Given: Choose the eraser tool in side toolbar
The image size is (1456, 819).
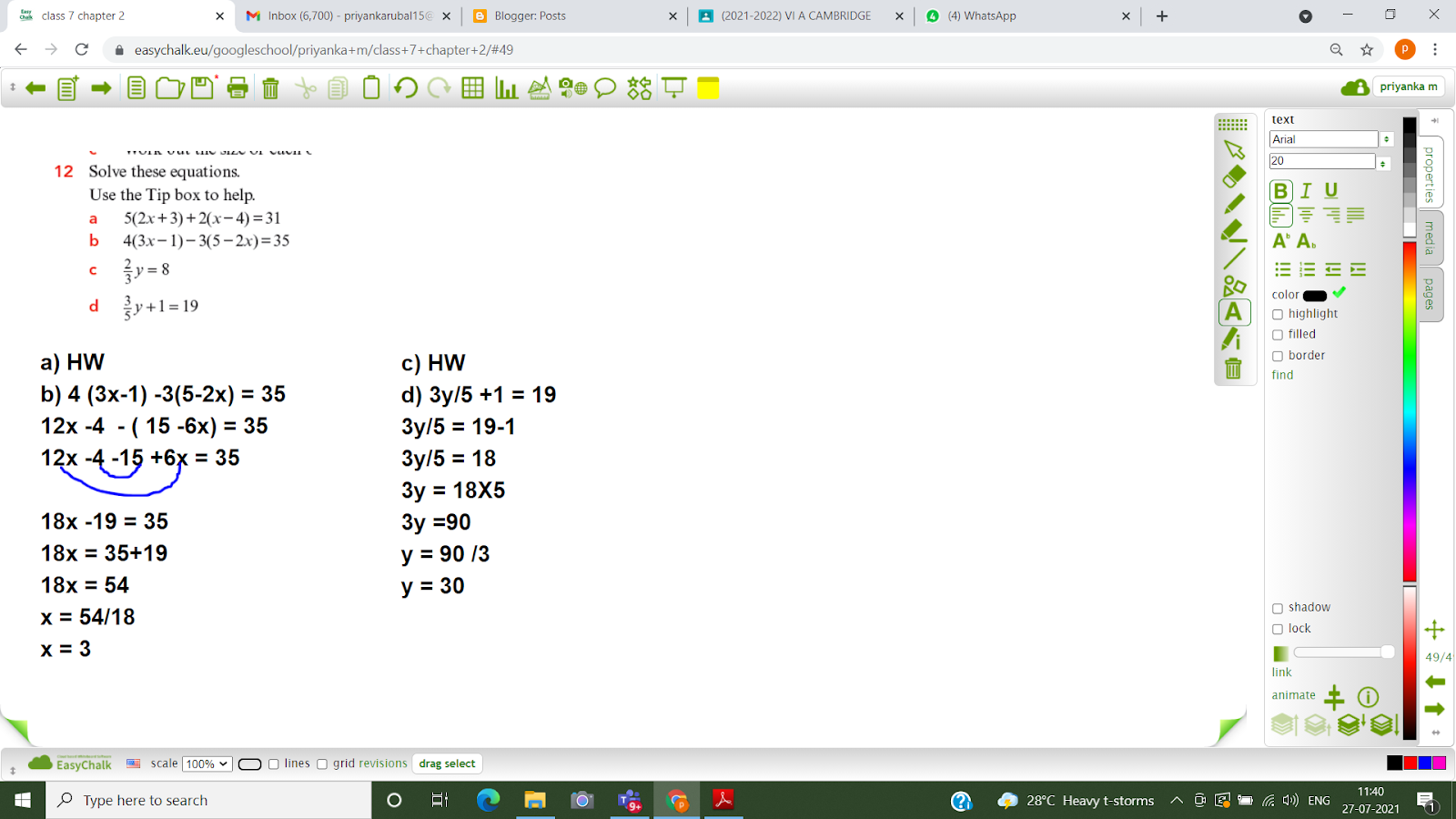Looking at the screenshot, I should pos(1234,177).
